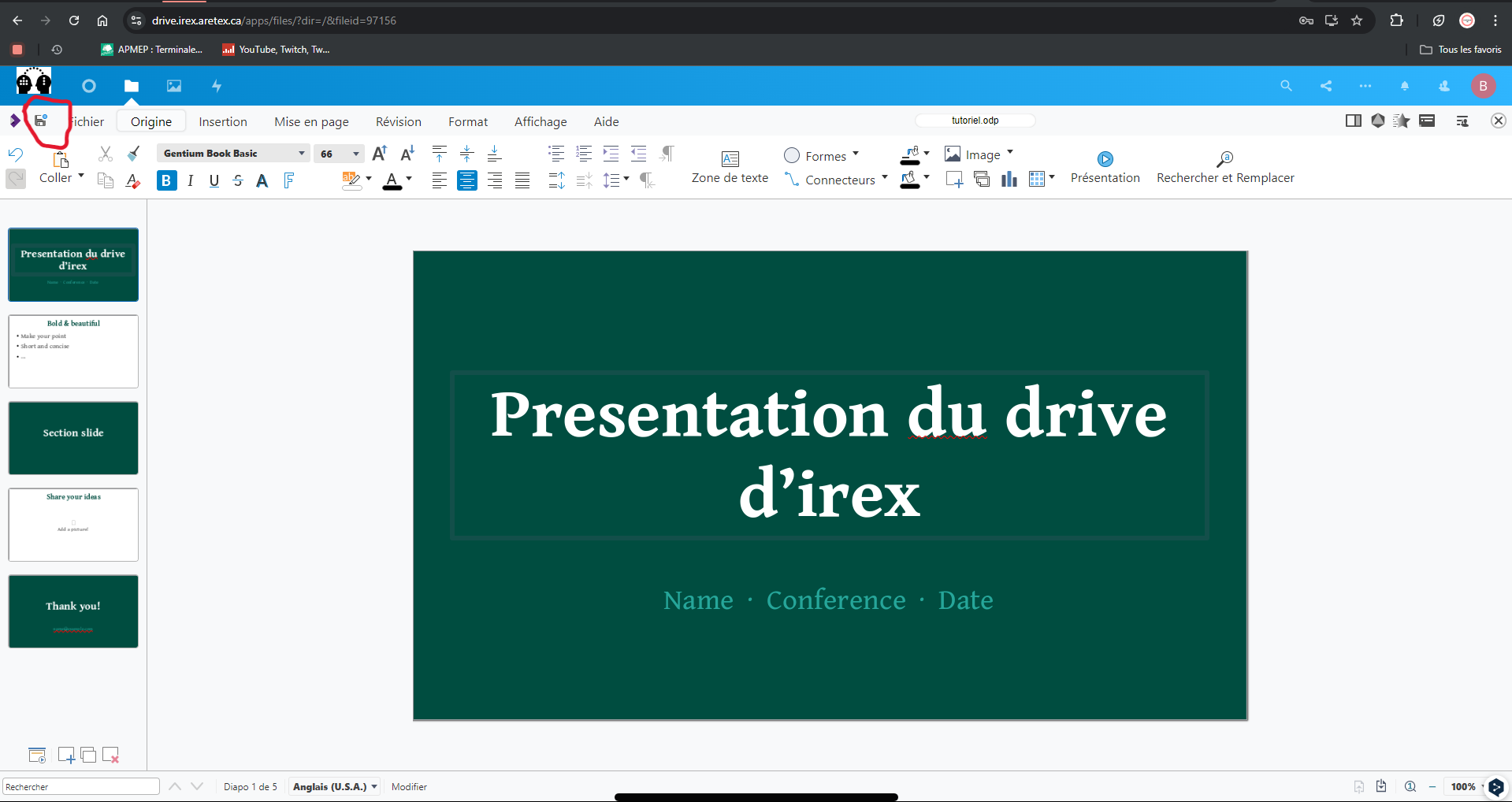
Task: Toggle center text alignment
Action: point(467,180)
